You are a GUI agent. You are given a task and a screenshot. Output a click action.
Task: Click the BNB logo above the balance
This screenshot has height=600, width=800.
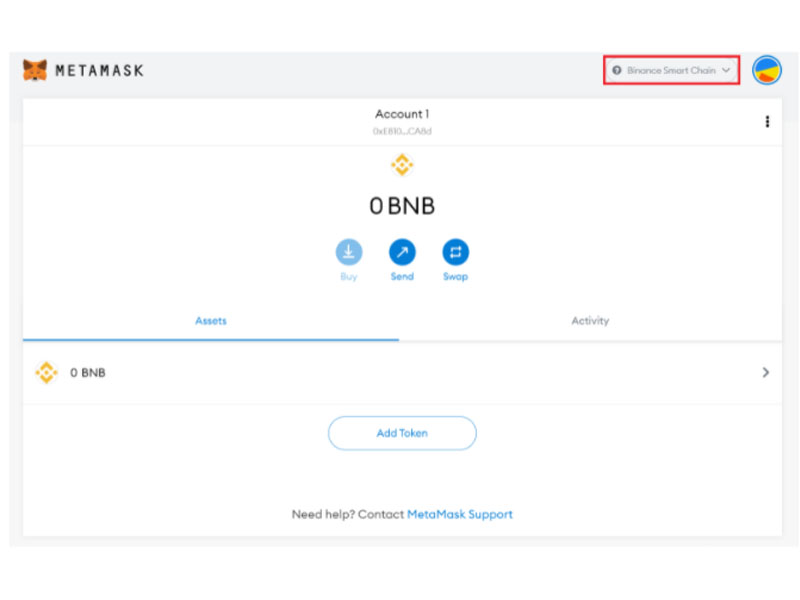(402, 165)
